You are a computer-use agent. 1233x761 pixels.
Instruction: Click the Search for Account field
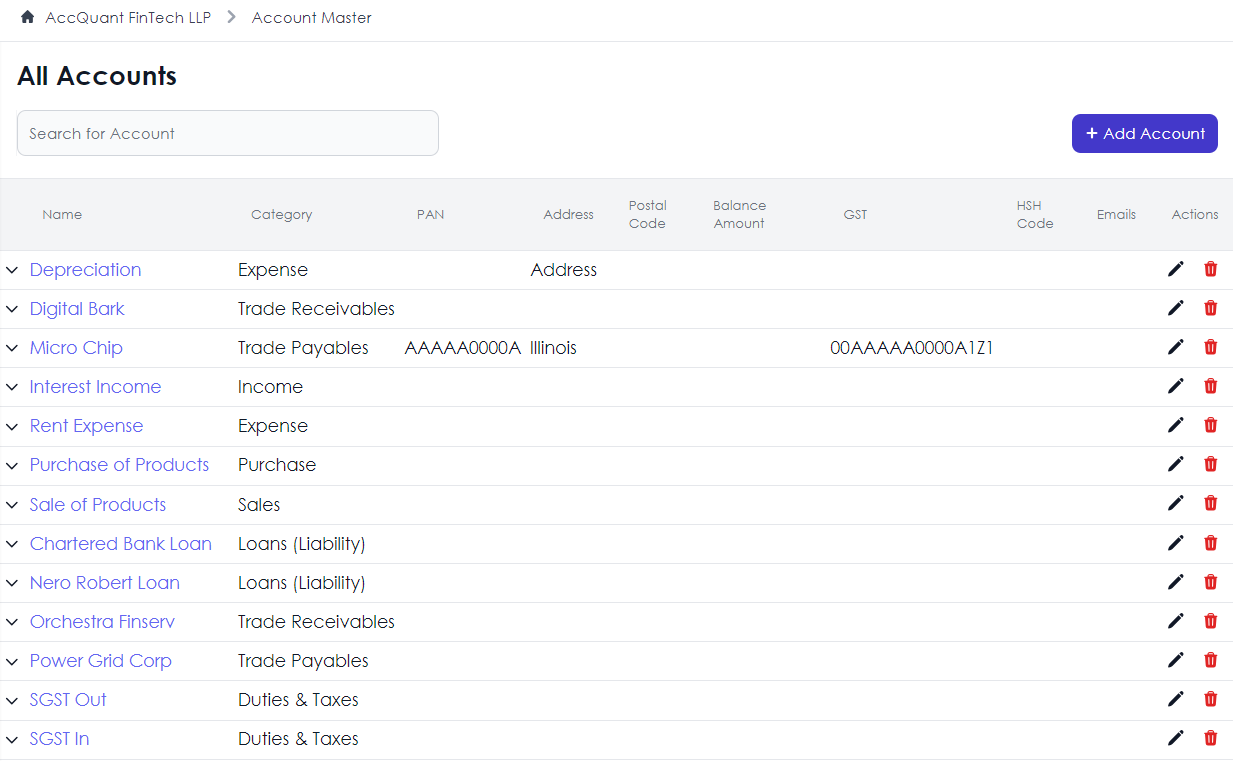click(x=227, y=132)
